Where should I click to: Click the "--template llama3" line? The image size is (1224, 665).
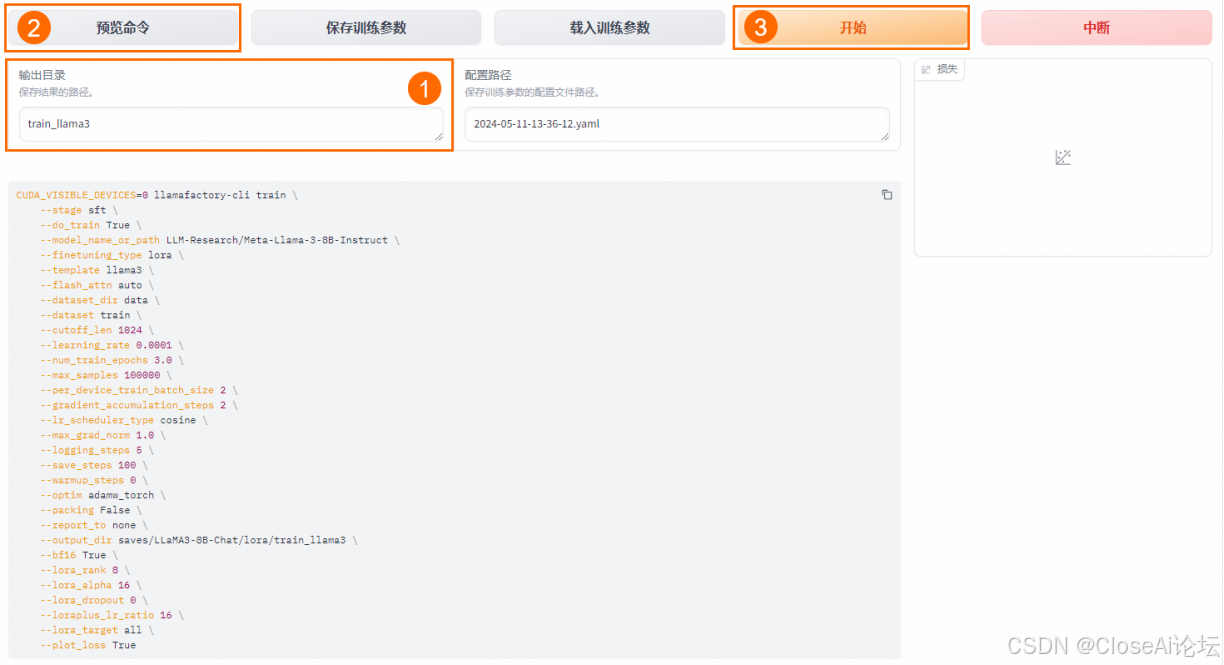pyautogui.click(x=96, y=270)
